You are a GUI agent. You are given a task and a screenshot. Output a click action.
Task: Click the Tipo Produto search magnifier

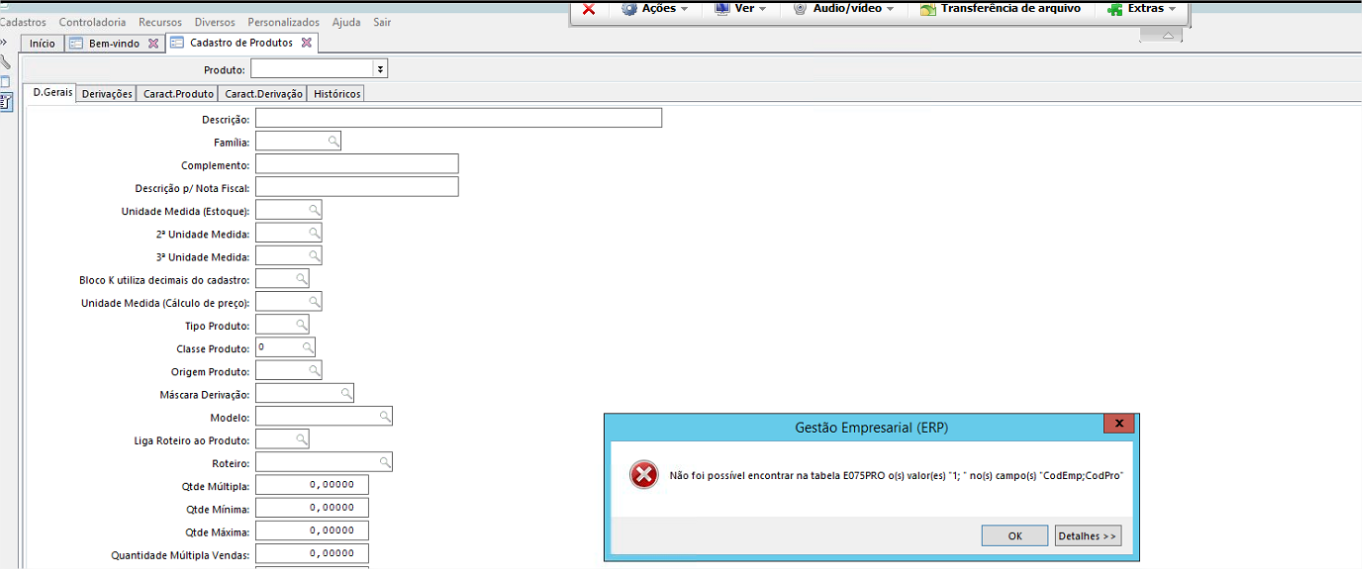301,325
